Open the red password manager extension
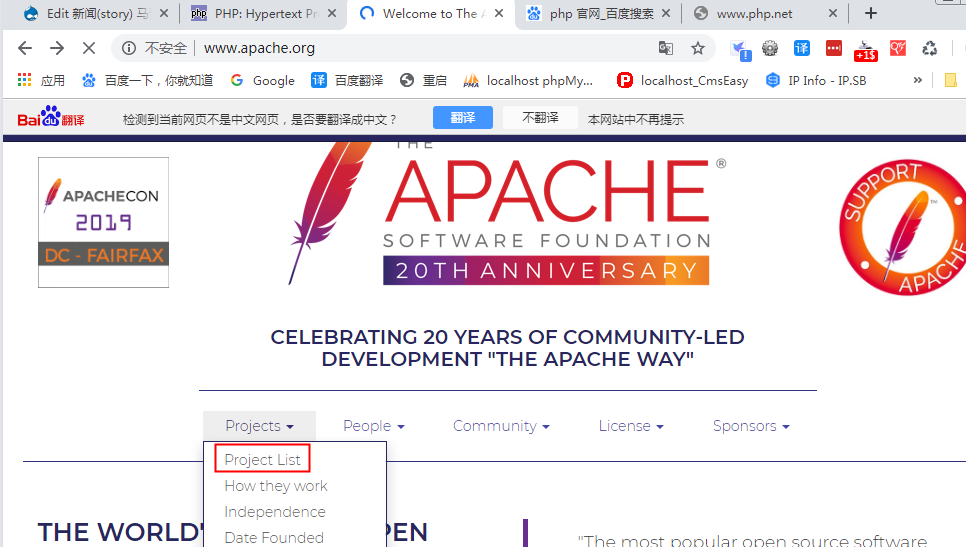Screen dimensions: 966x547 834,48
